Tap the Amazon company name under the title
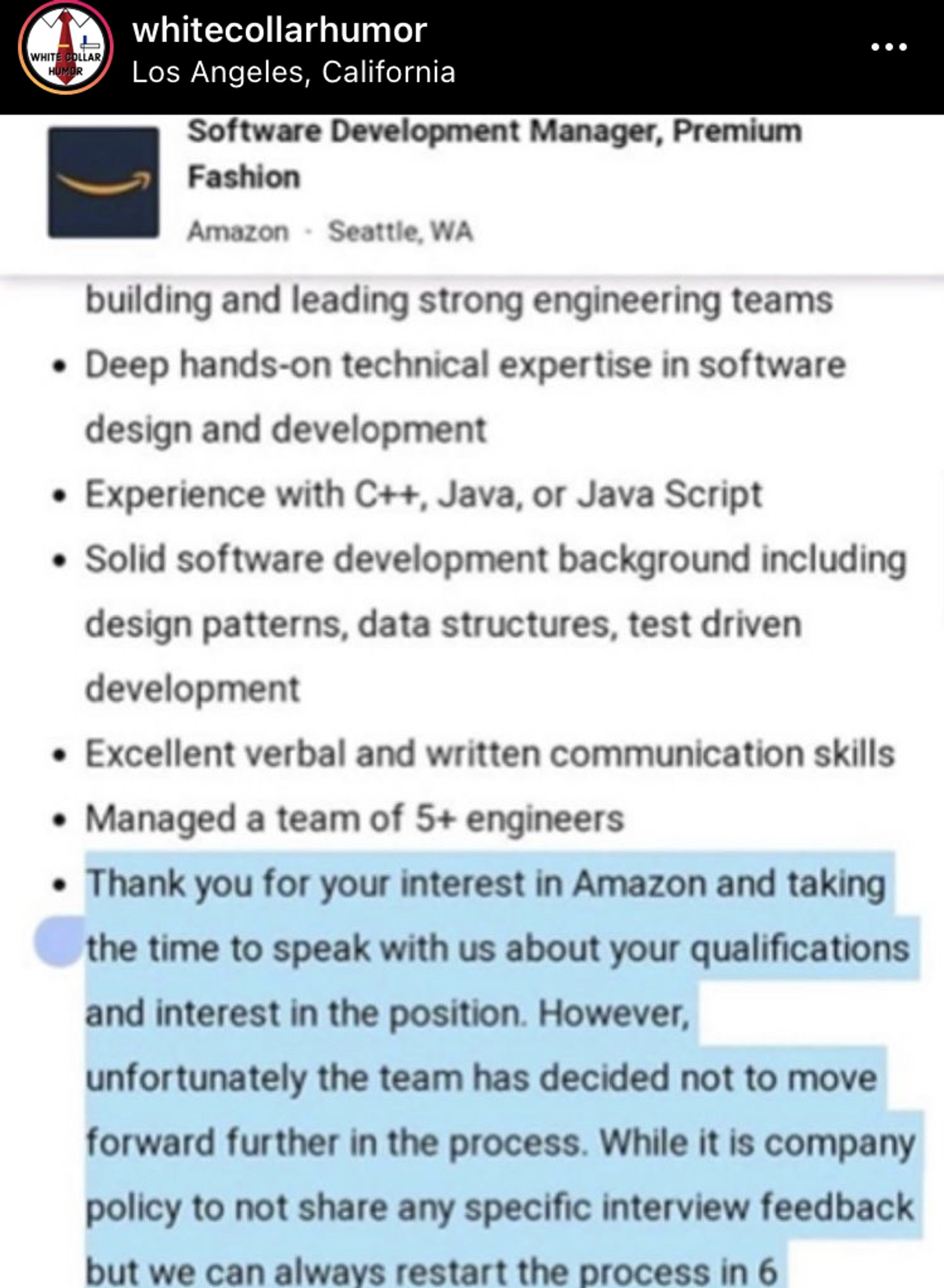 [238, 231]
